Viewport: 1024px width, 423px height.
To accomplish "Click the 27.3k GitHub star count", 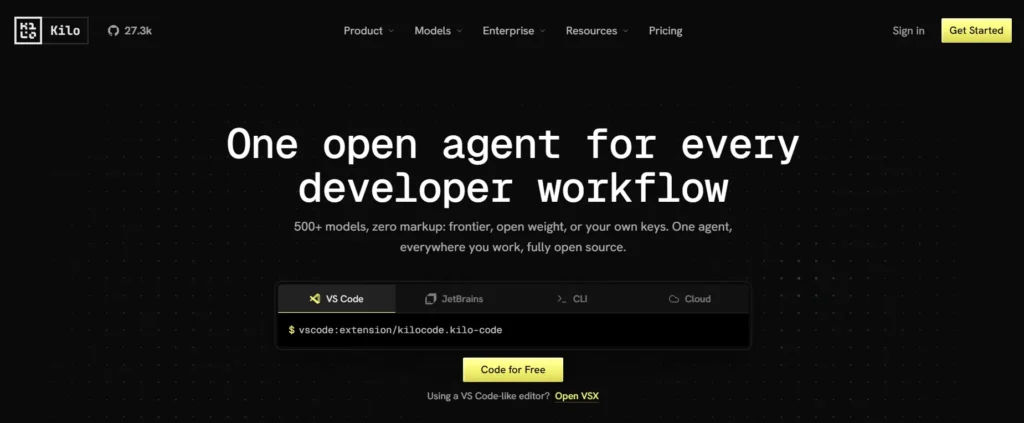I will tap(138, 31).
